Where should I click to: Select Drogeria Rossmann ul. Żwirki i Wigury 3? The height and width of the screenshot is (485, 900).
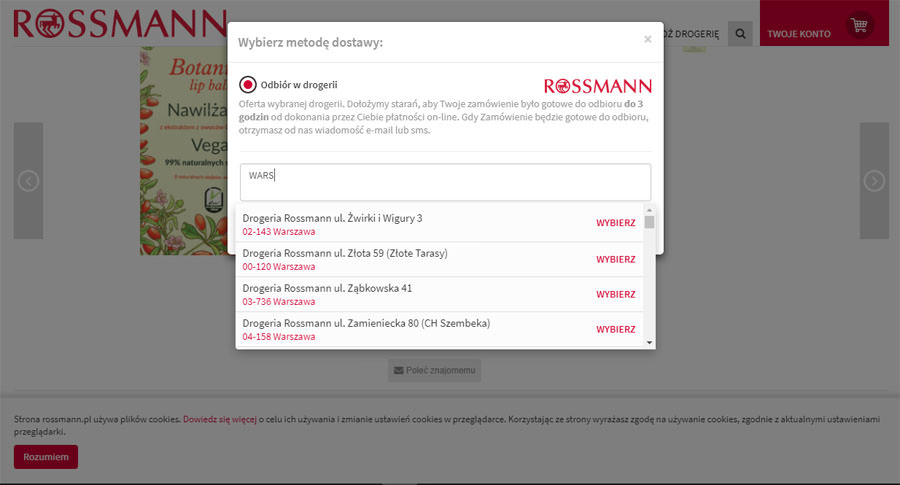[332, 218]
